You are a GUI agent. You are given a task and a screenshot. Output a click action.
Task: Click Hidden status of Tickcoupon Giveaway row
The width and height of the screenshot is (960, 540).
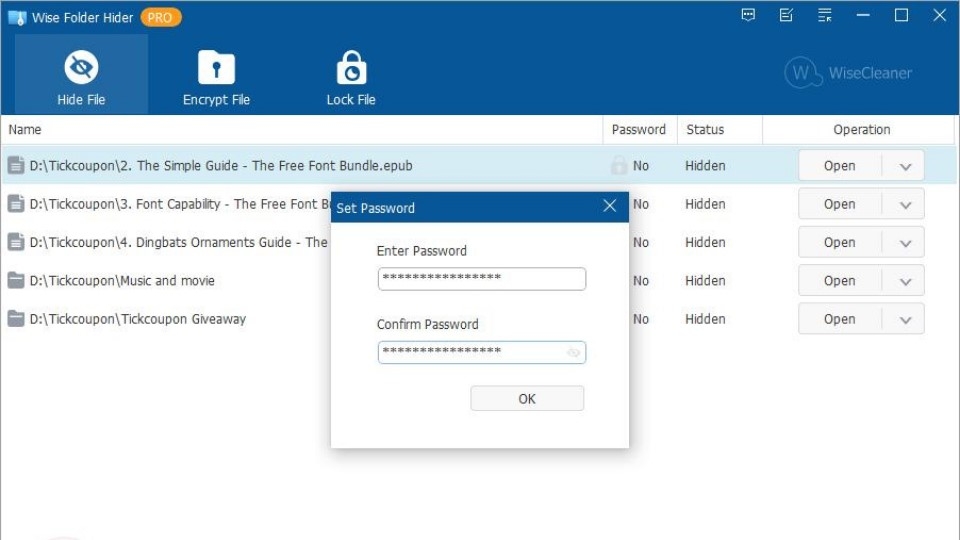[x=705, y=319]
